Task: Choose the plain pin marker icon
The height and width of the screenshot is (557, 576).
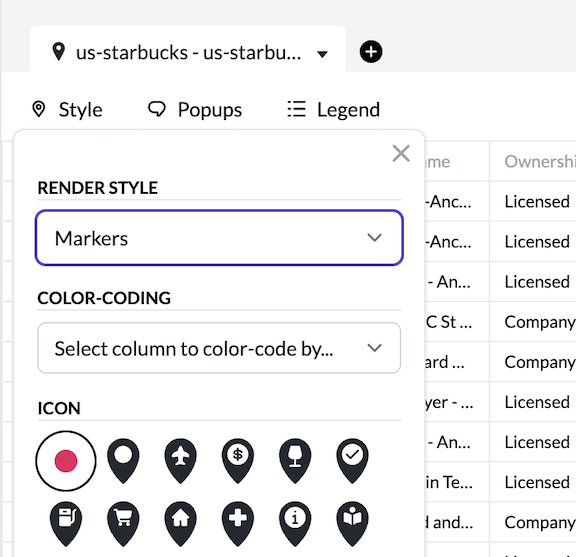Action: (x=123, y=461)
